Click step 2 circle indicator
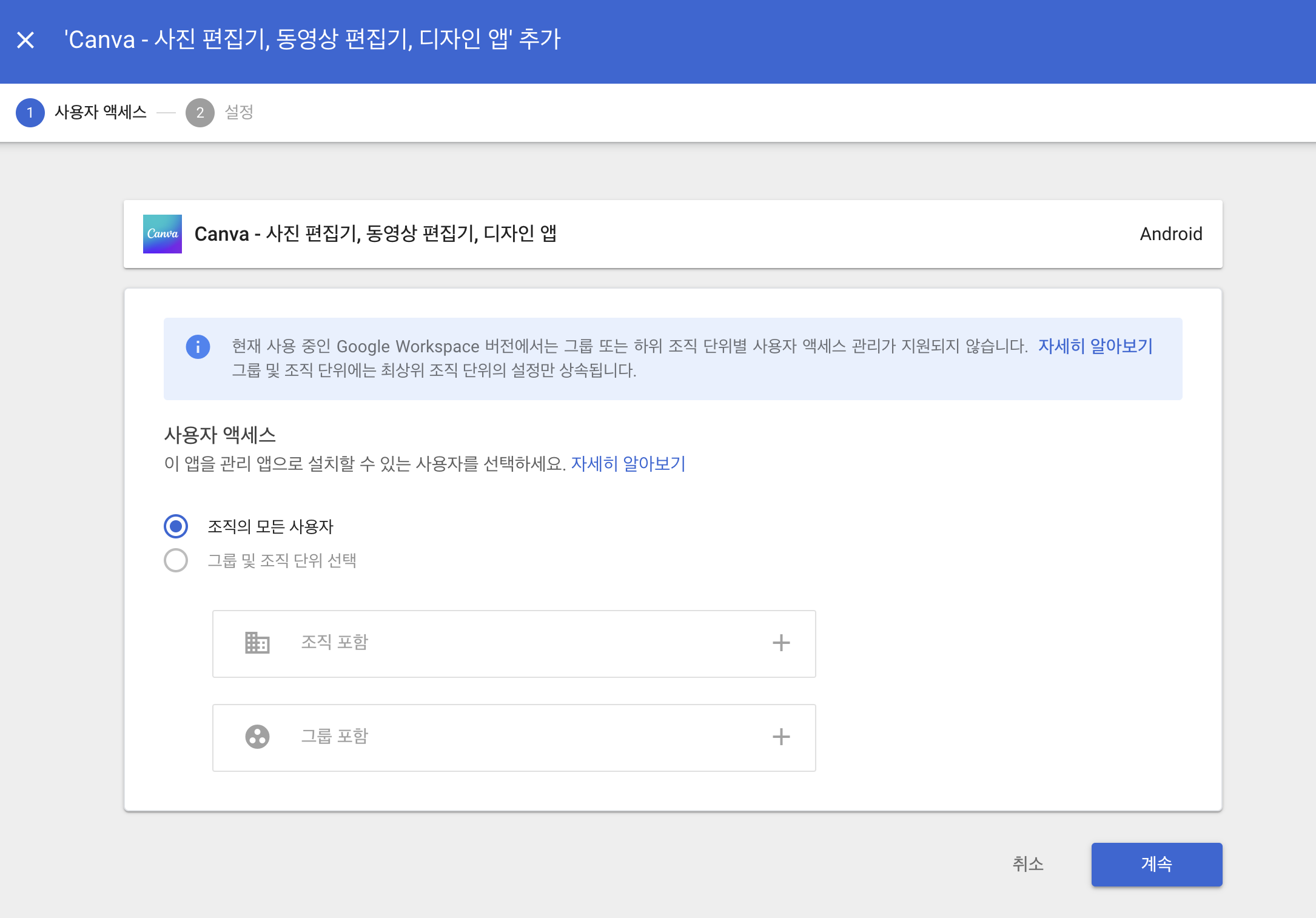 200,113
